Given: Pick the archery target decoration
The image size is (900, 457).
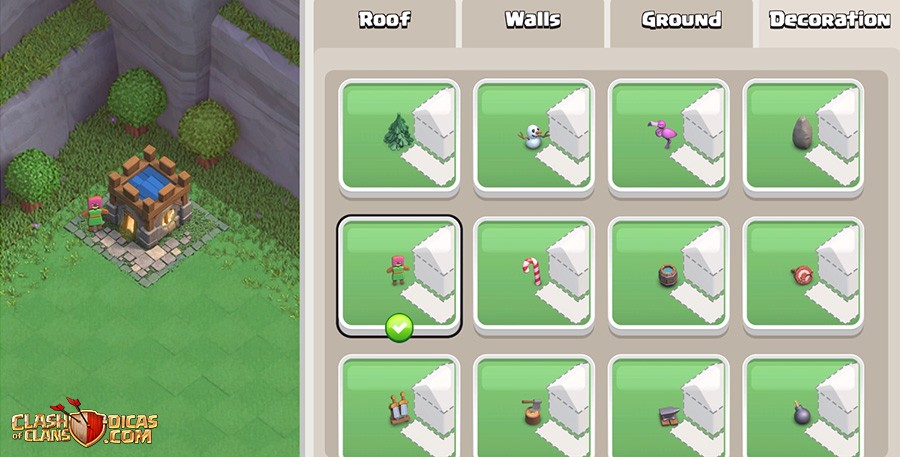Looking at the screenshot, I should click(804, 275).
